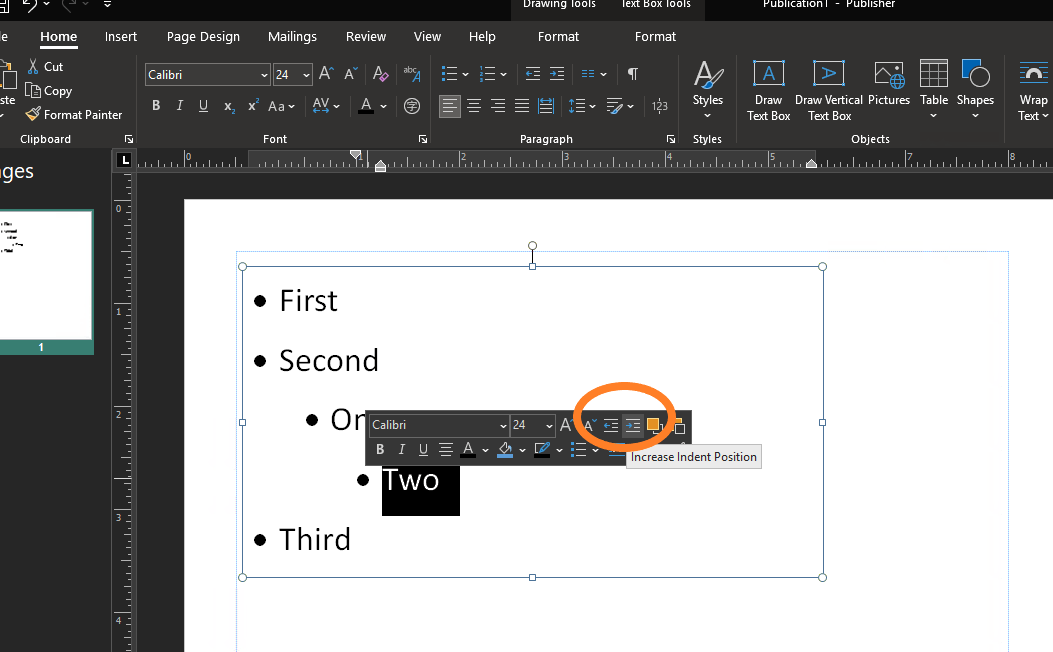The width and height of the screenshot is (1053, 652).
Task: Apply ribbon font color swatch
Action: pos(366,105)
